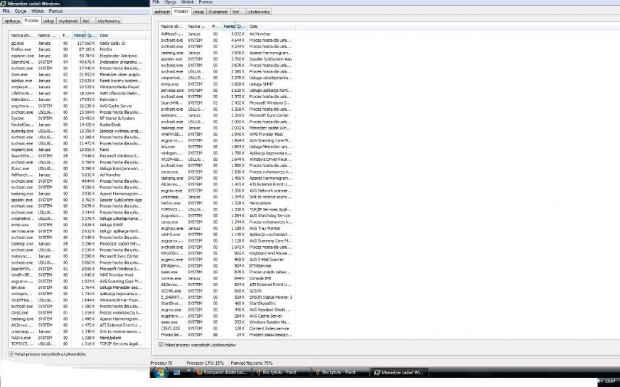620x387 pixels.
Task: Open the Windows Start orb
Action: [161, 372]
